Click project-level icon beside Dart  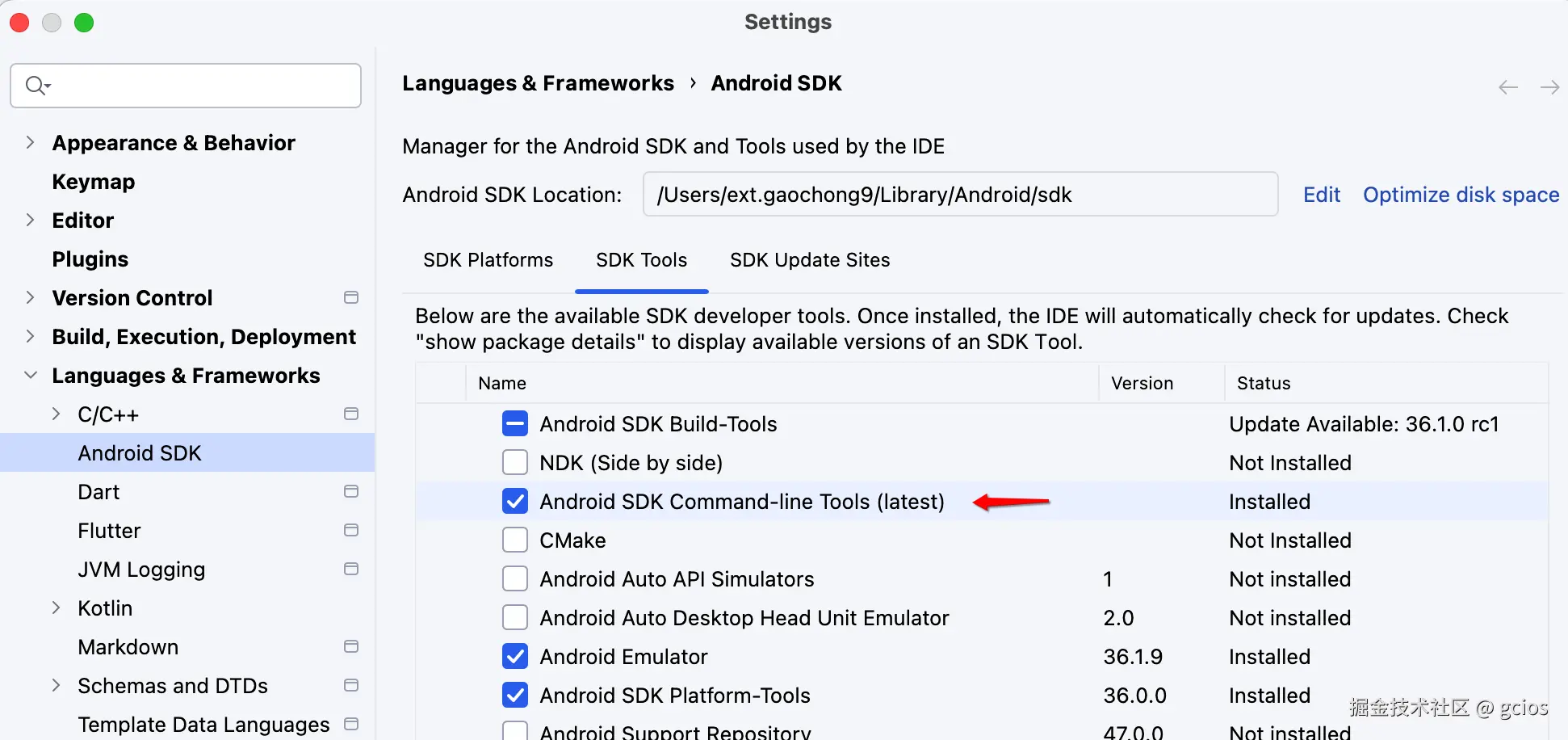[351, 492]
